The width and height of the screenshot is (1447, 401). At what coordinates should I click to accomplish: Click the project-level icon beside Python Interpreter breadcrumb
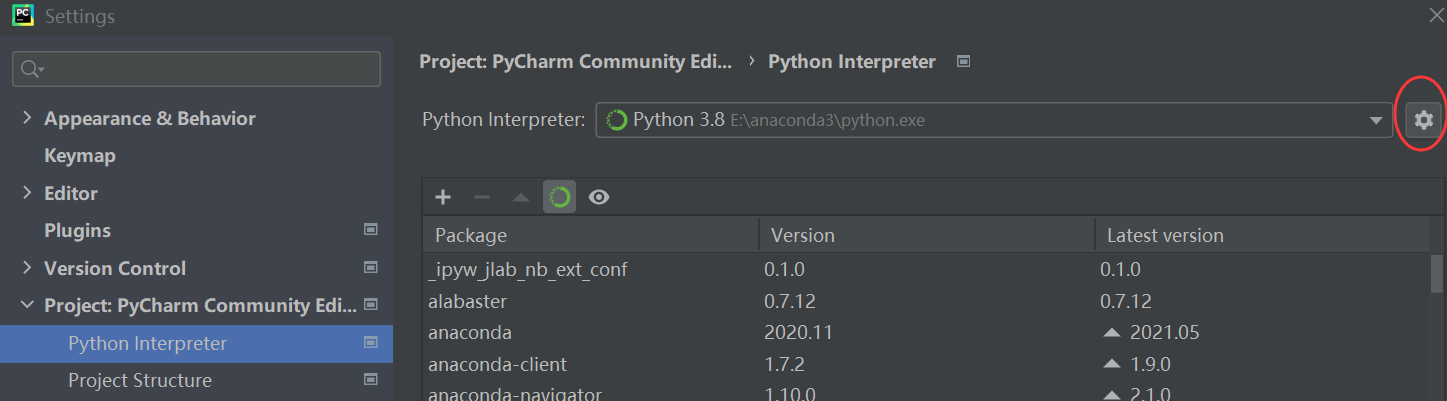(x=963, y=61)
